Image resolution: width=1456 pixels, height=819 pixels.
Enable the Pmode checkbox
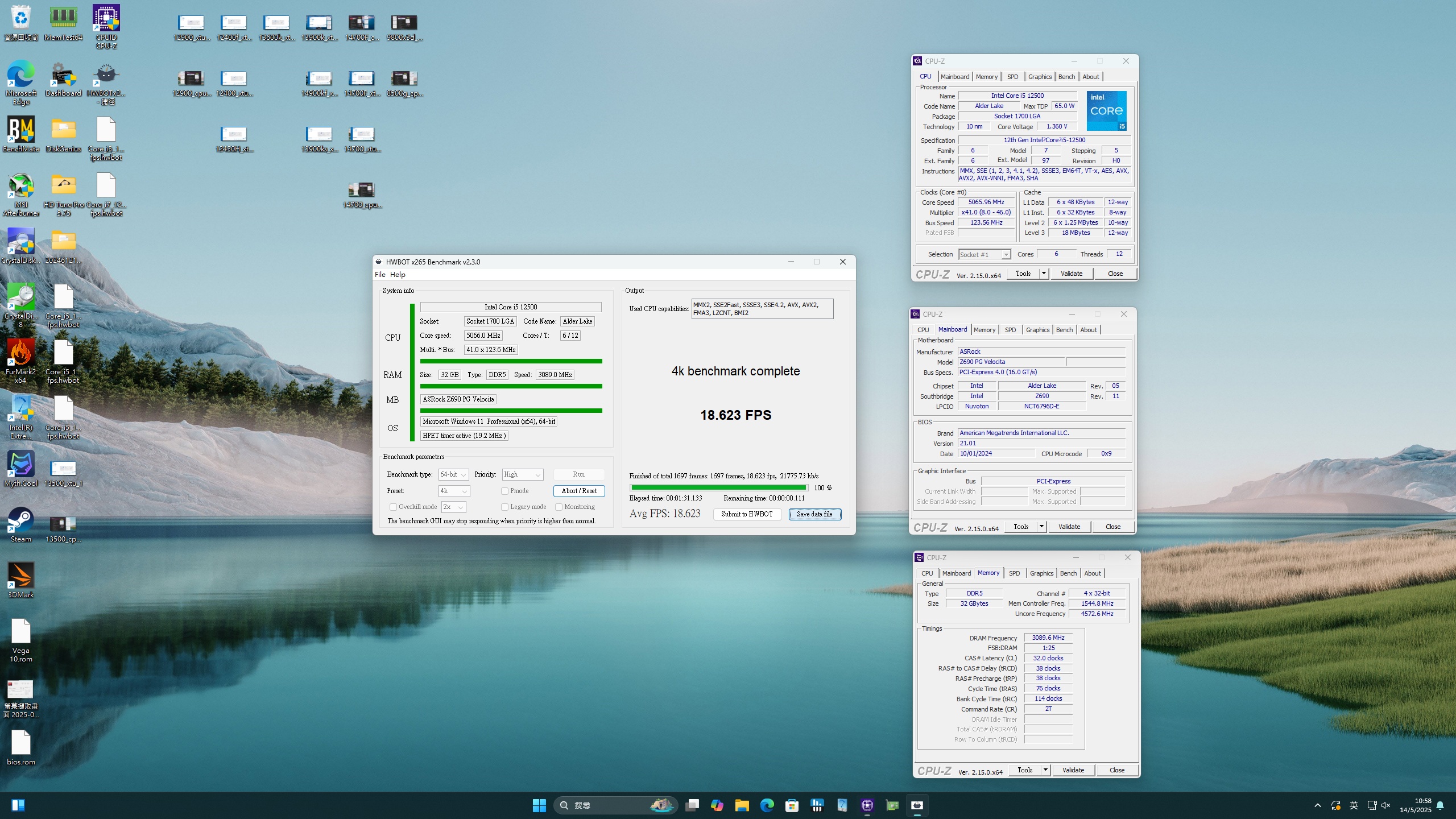click(x=504, y=491)
